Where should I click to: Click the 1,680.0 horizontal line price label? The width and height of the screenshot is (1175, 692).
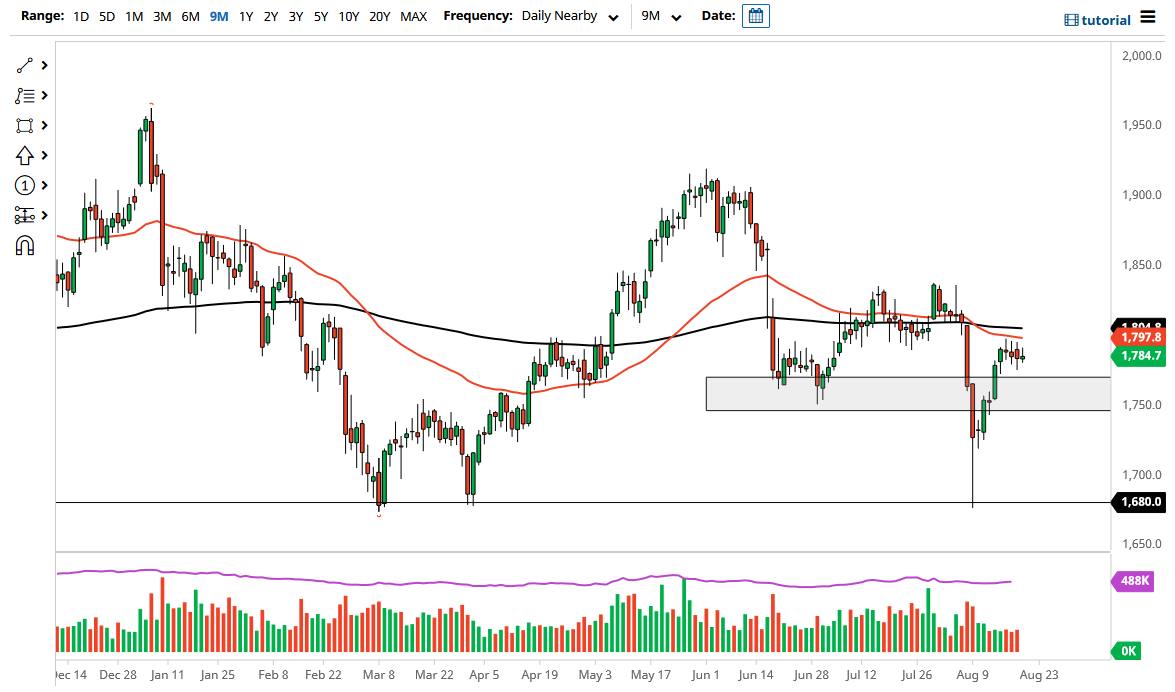pos(1140,502)
